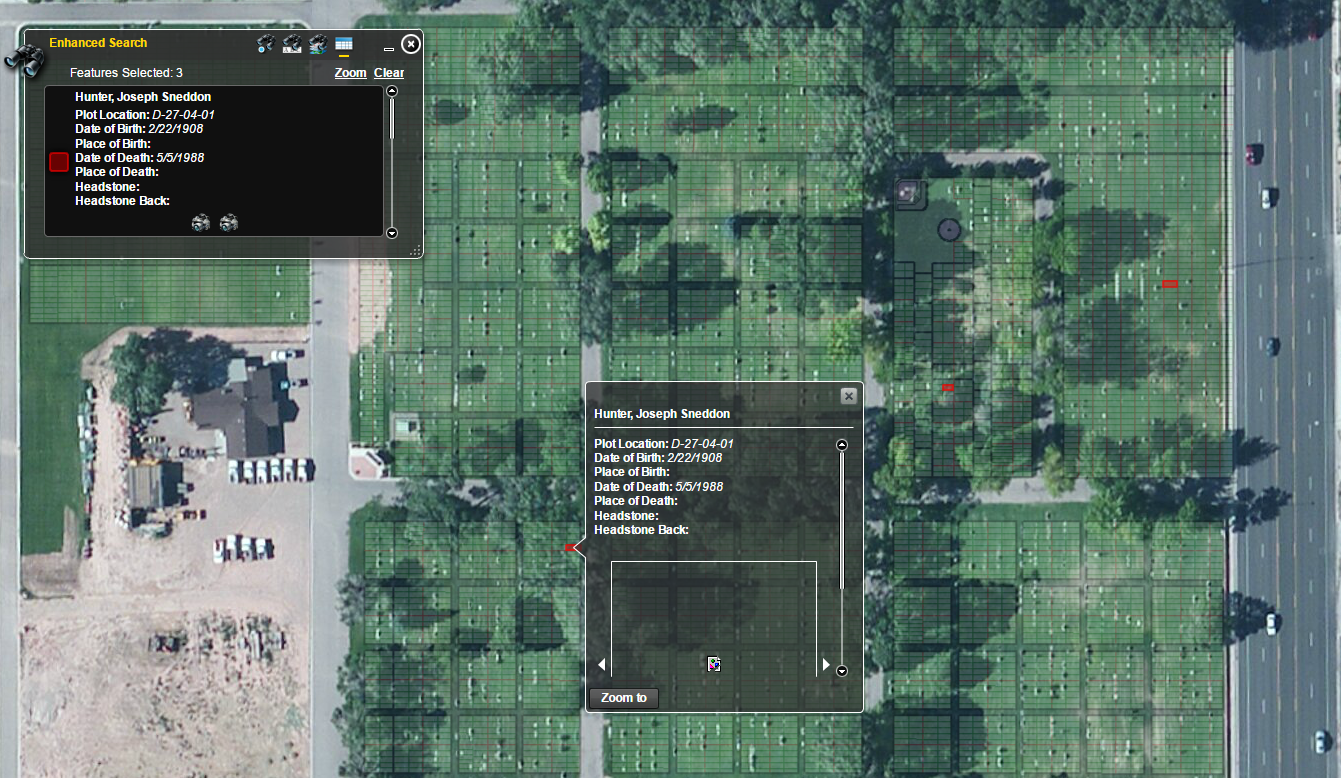Viewport: 1341px width, 778px height.
Task: Click the dark red square result symbol
Action: (59, 162)
